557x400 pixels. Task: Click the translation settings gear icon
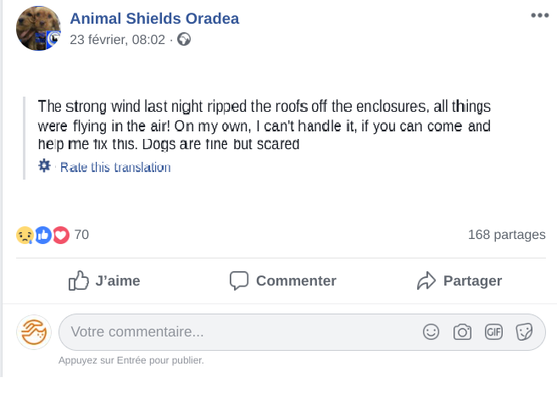[44, 166]
